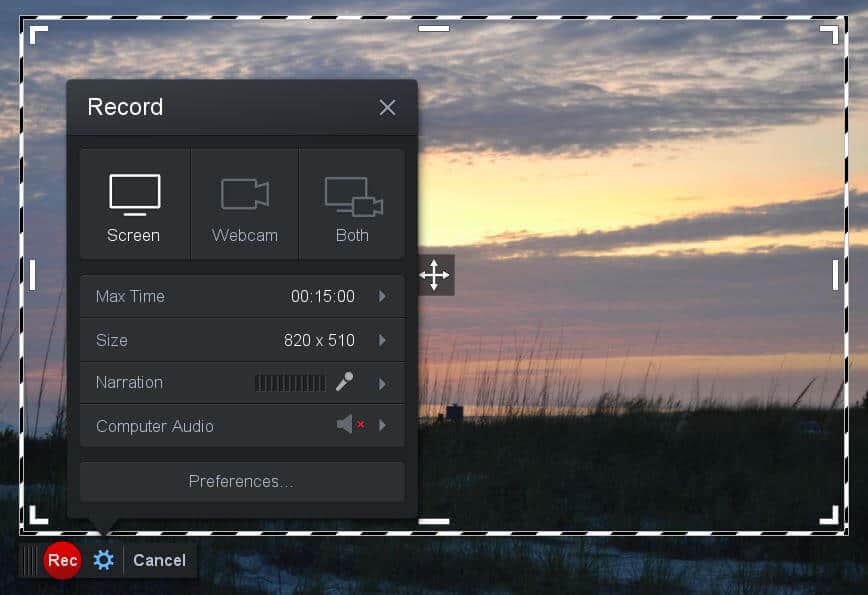This screenshot has height=595, width=868.
Task: Click the Narration audio level meter
Action: [x=290, y=383]
